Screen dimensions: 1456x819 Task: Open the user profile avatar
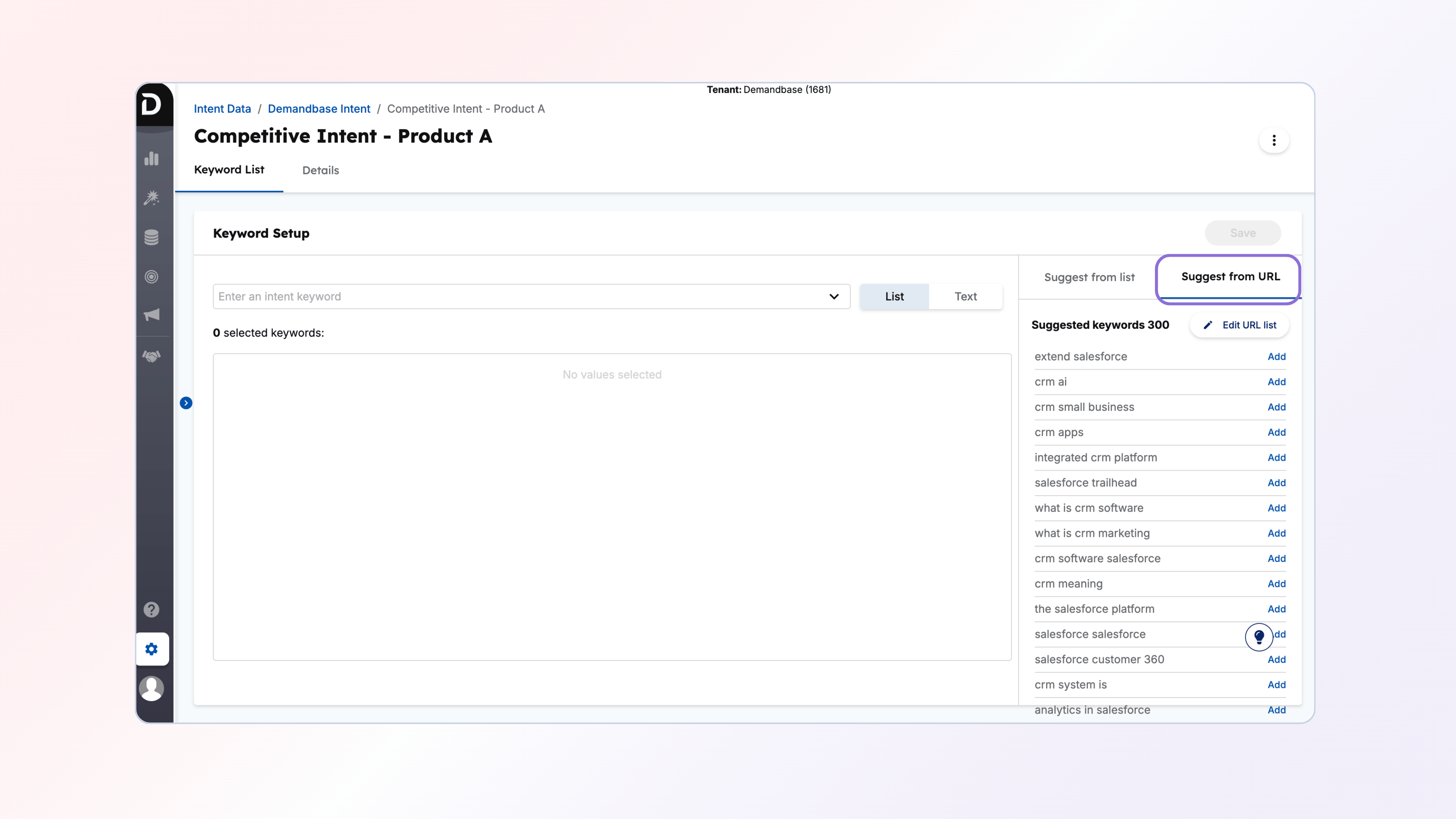pos(152,689)
